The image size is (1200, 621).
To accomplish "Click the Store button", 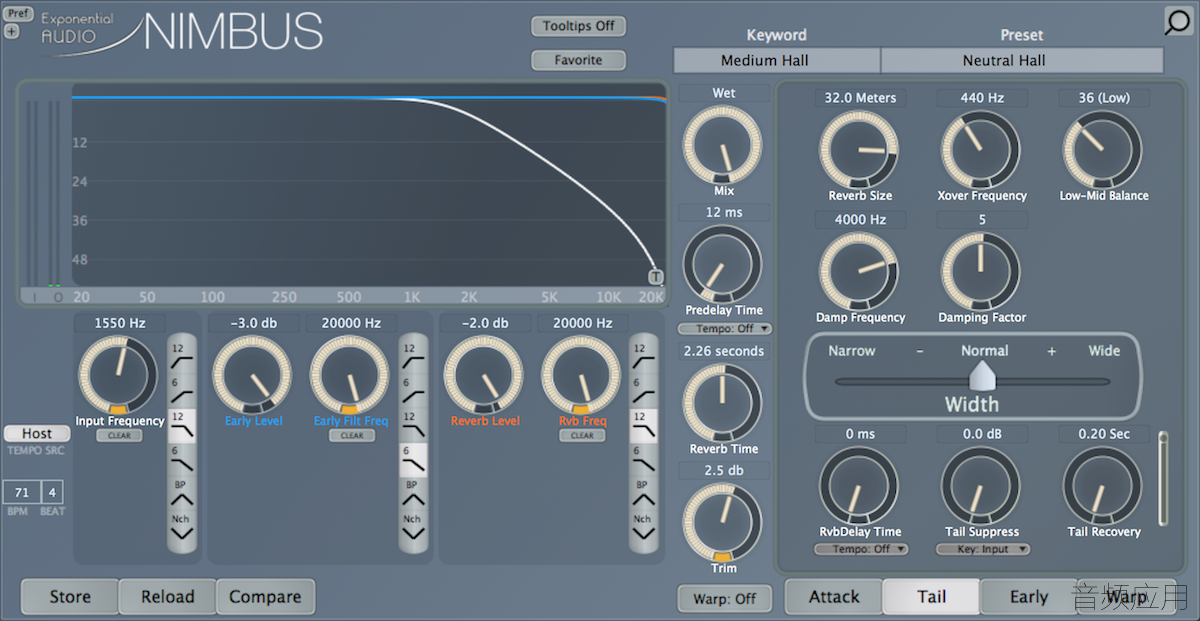I will pos(70,597).
